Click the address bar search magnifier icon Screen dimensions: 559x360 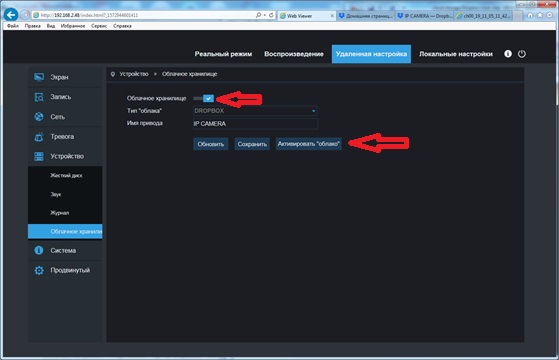[258, 15]
